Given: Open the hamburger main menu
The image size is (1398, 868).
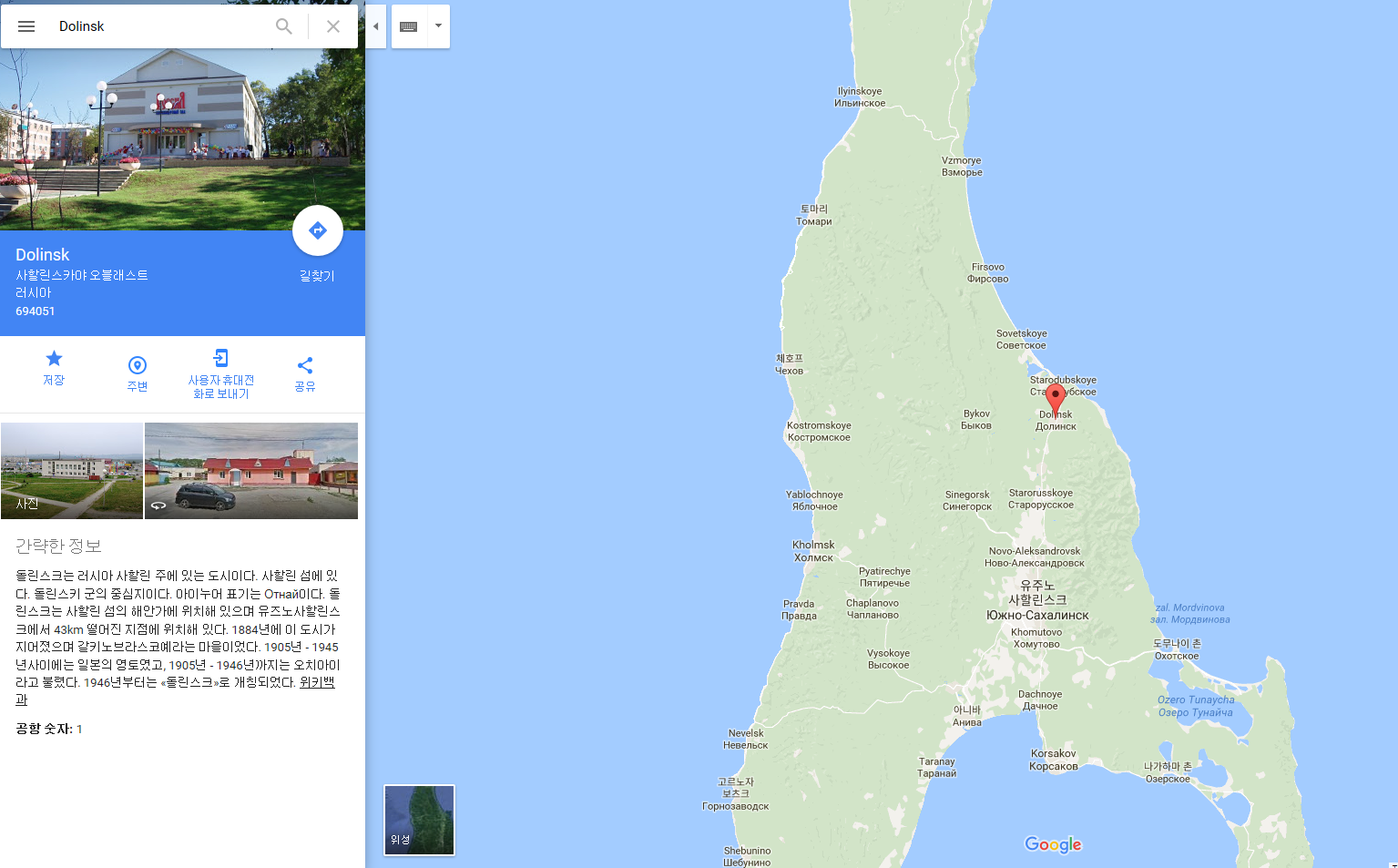Looking at the screenshot, I should coord(26,26).
